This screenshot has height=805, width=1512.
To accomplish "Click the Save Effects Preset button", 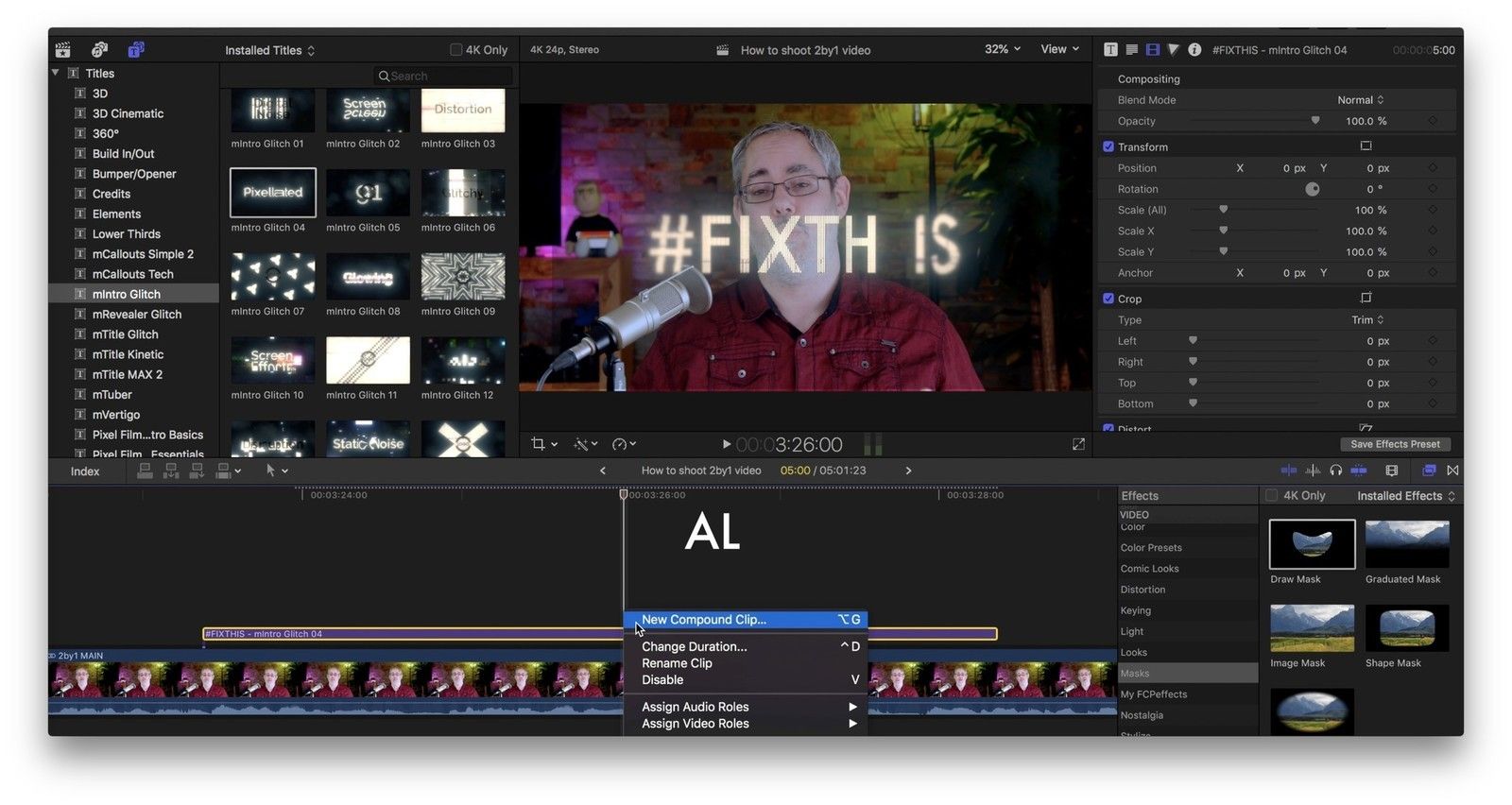I will coord(1395,444).
